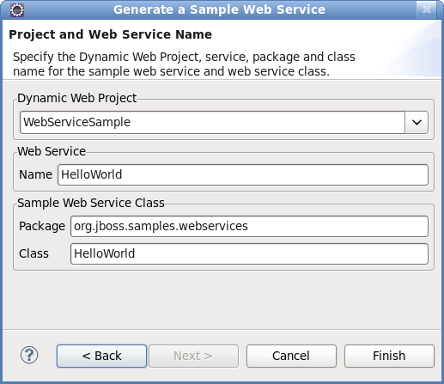Click the Sample Web Service Class group title

(x=91, y=203)
